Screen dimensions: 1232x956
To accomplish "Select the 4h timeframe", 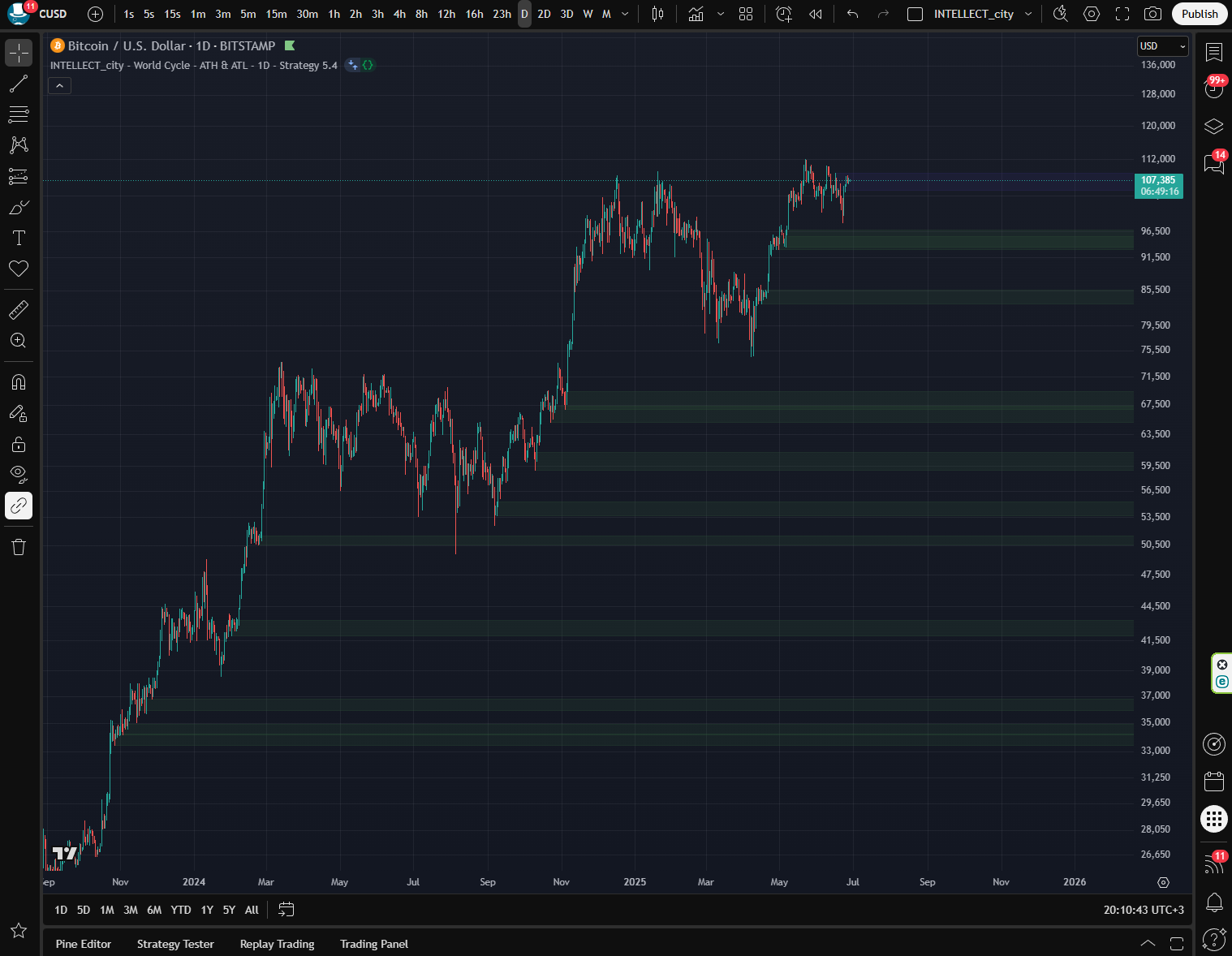I will pyautogui.click(x=399, y=14).
